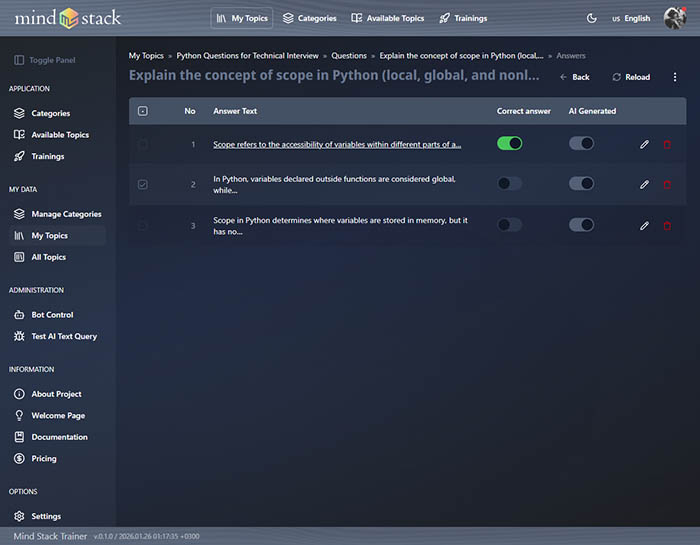Click the Settings gear icon
700x545 pixels.
pyautogui.click(x=19, y=516)
